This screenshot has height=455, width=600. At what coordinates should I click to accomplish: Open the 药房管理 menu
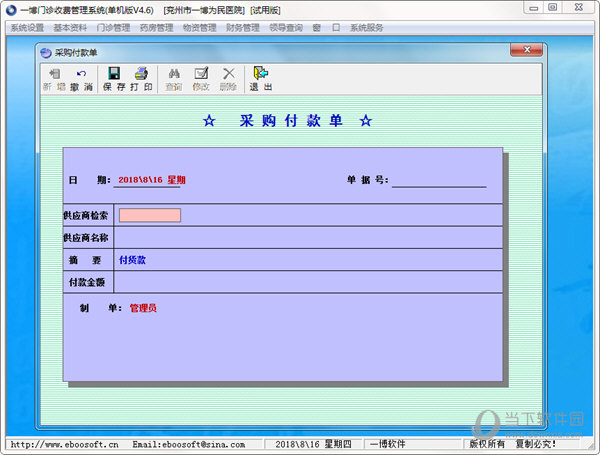[155, 28]
